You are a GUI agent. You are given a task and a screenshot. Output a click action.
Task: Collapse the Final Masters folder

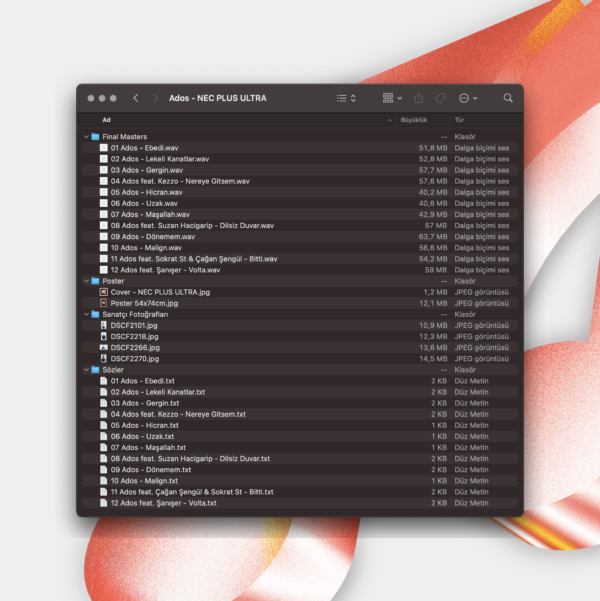click(86, 136)
